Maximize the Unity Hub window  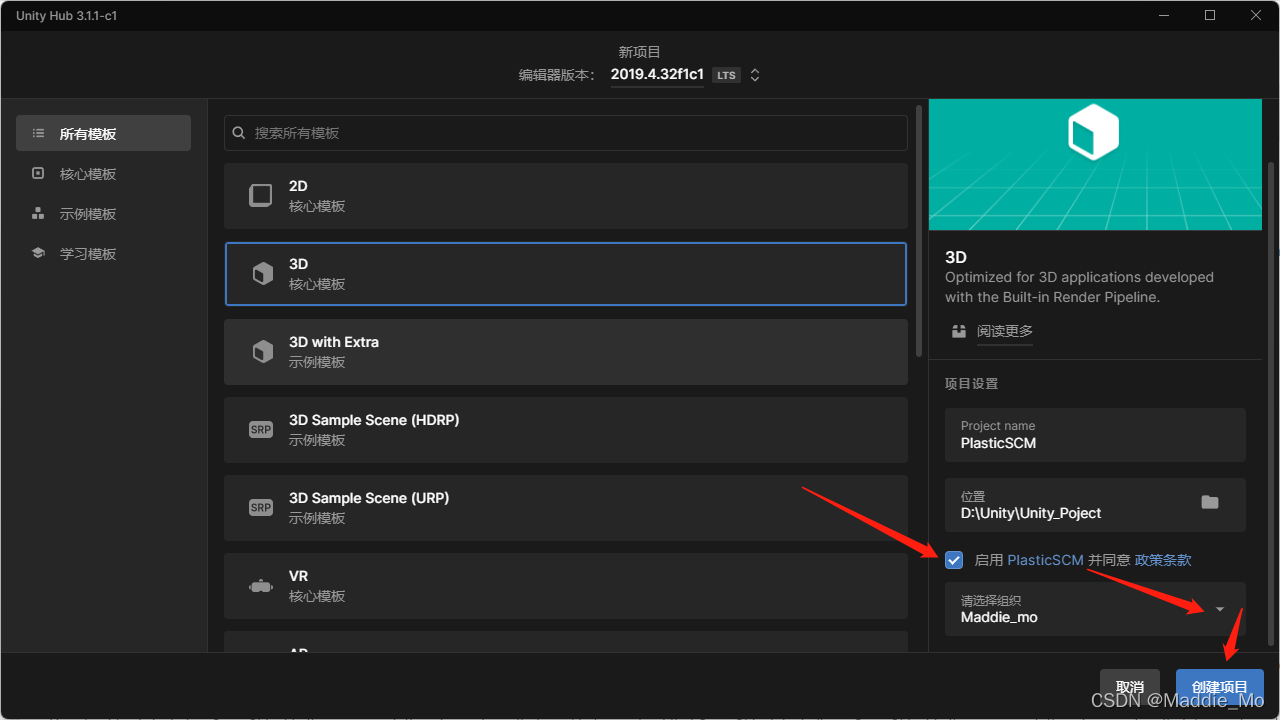pyautogui.click(x=1210, y=15)
